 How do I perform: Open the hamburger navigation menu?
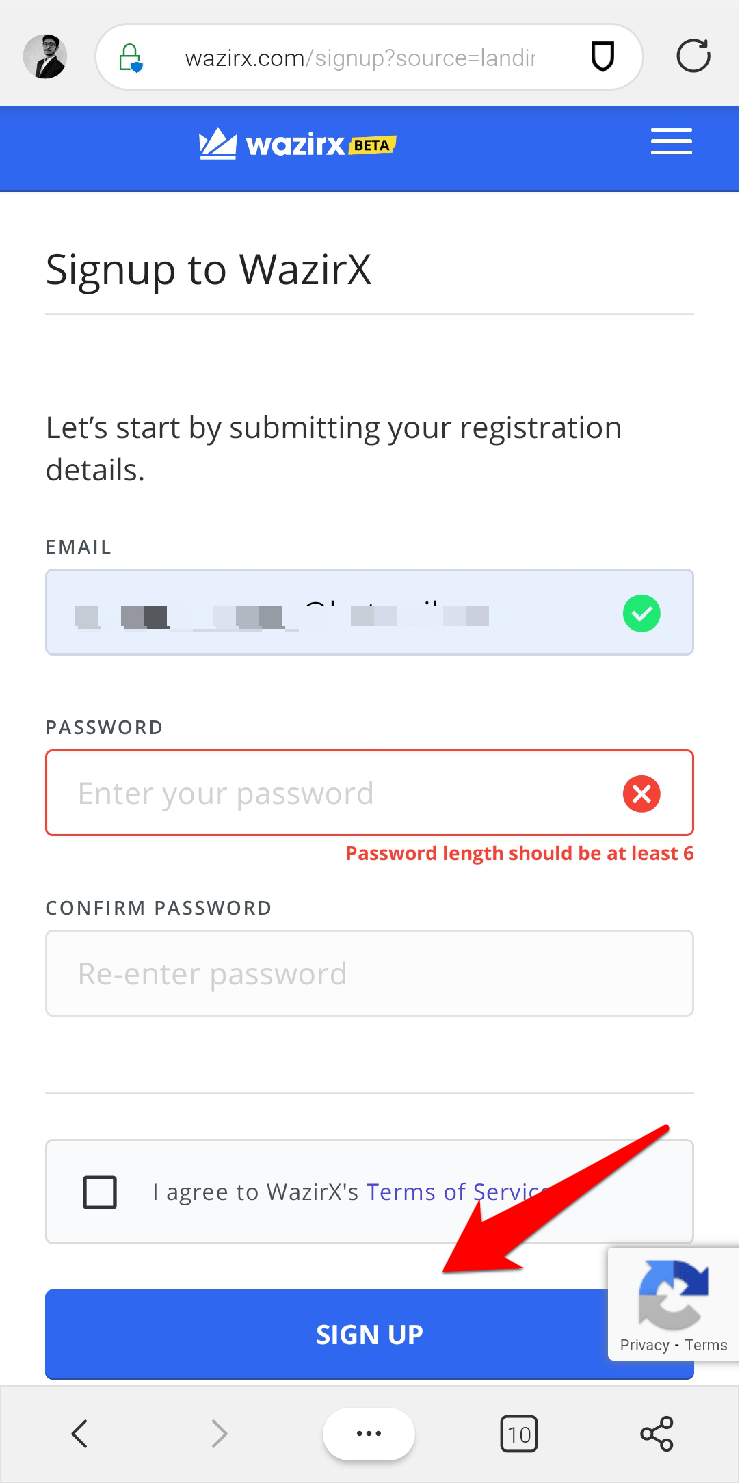[x=671, y=142]
